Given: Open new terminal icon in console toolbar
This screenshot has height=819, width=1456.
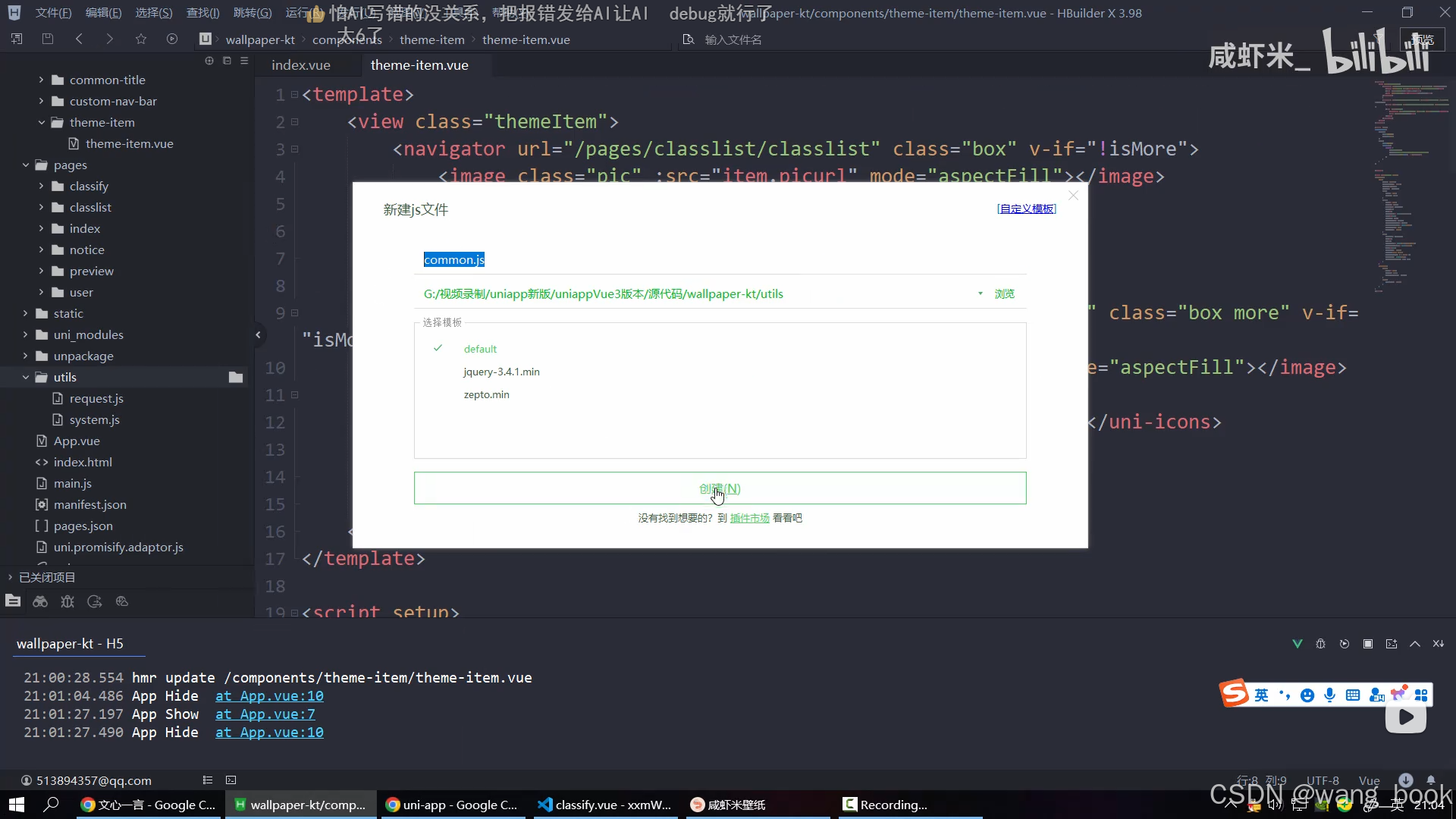Looking at the screenshot, I should (1392, 644).
